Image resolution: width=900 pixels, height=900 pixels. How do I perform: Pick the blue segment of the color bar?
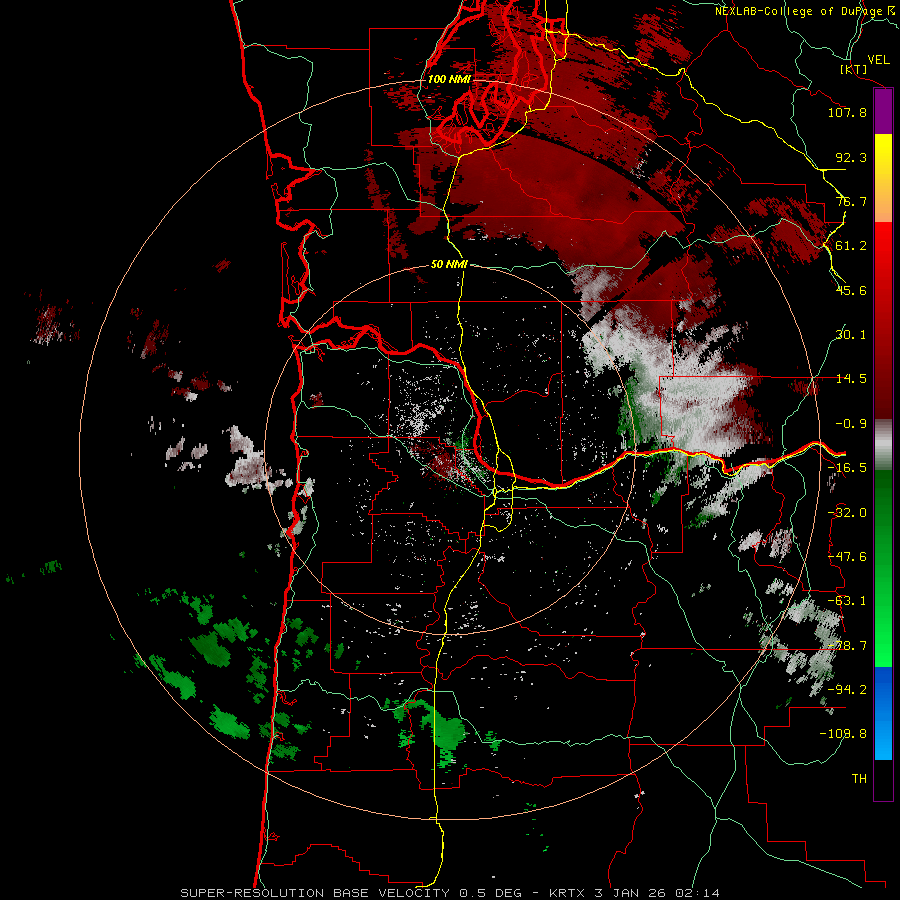(x=883, y=713)
